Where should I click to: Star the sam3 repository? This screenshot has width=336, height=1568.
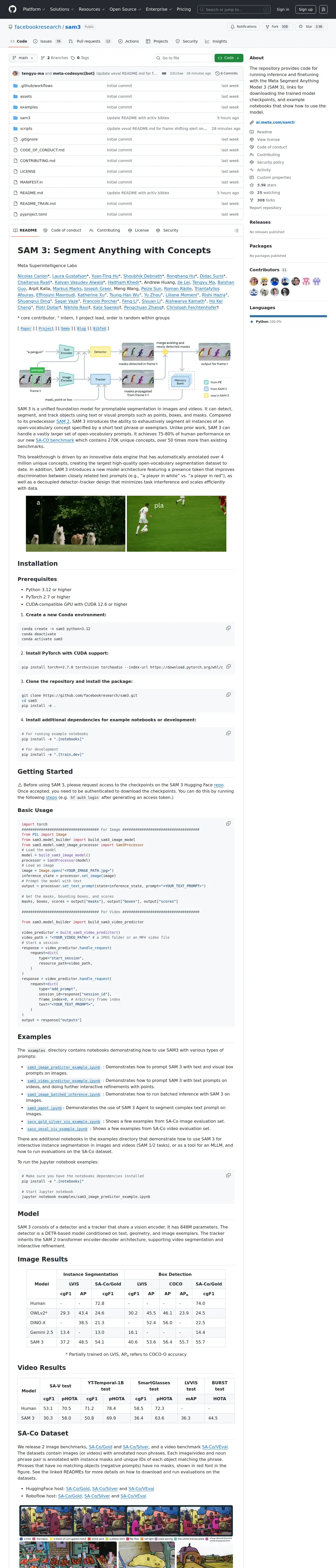pos(310,27)
